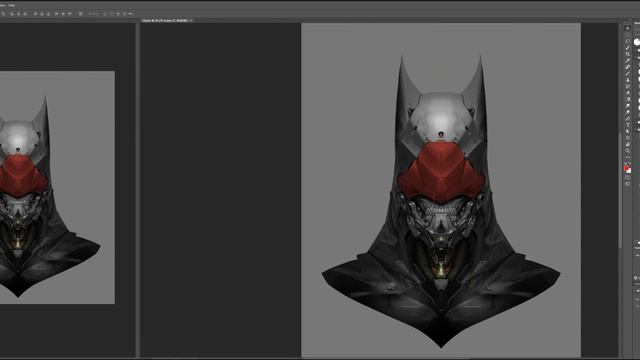640x360 pixels.
Task: Select the Zoom magnifier tool
Action: click(x=627, y=150)
